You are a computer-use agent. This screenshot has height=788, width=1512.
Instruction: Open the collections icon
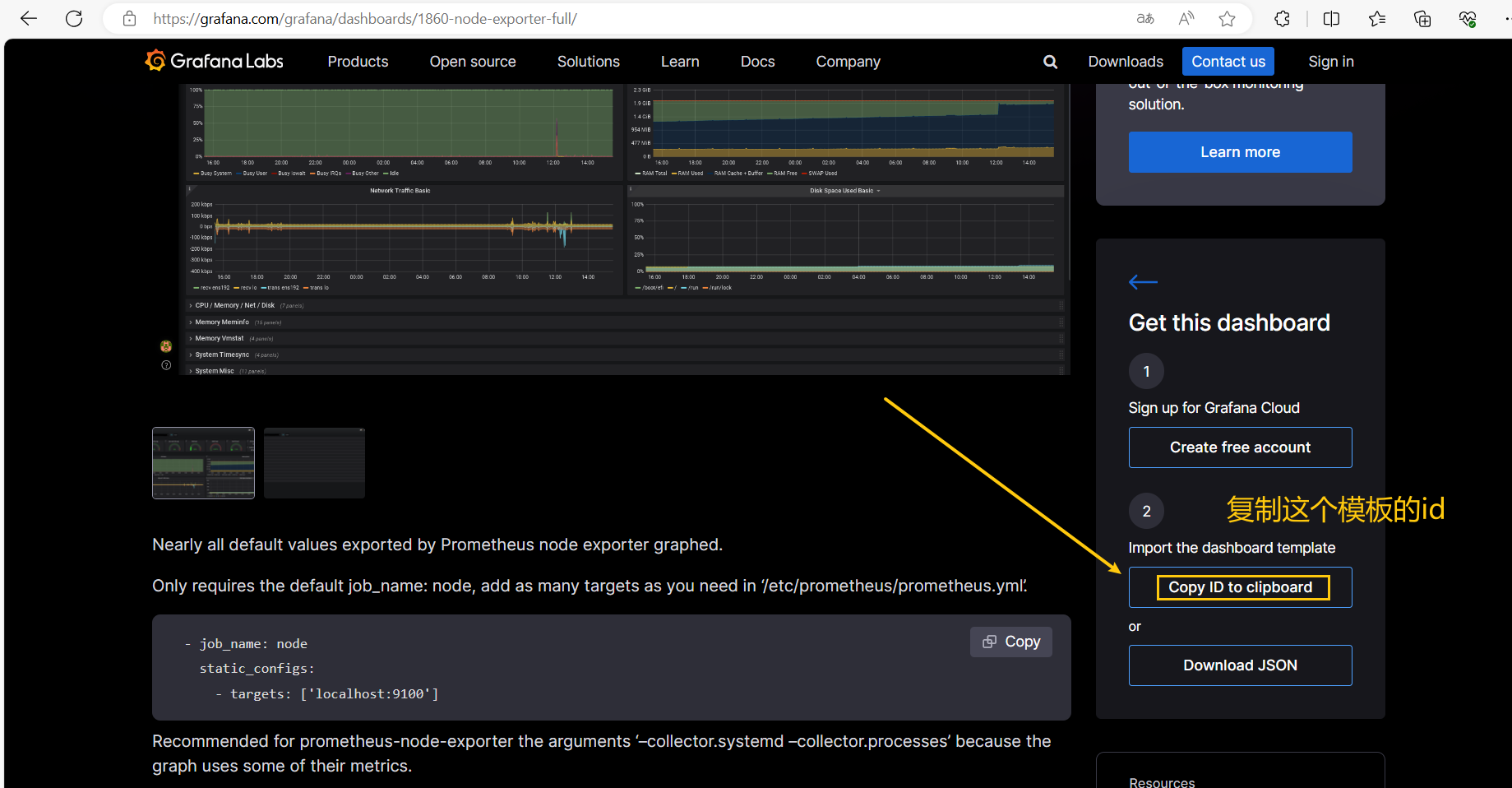1422,18
